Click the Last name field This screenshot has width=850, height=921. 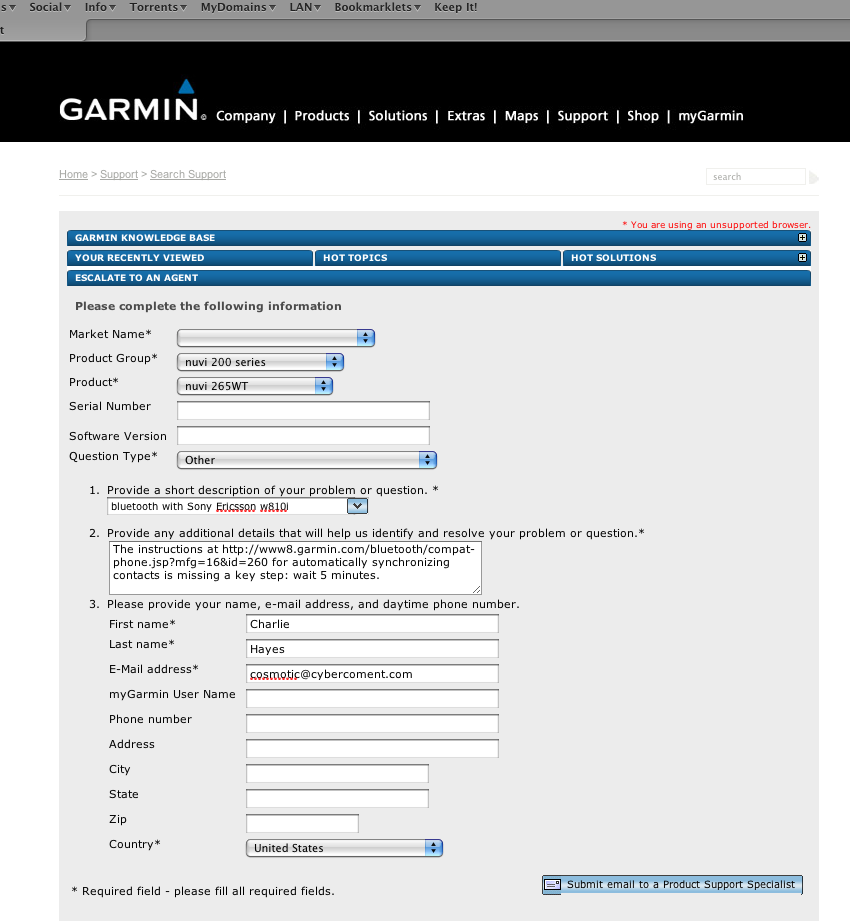tap(372, 649)
